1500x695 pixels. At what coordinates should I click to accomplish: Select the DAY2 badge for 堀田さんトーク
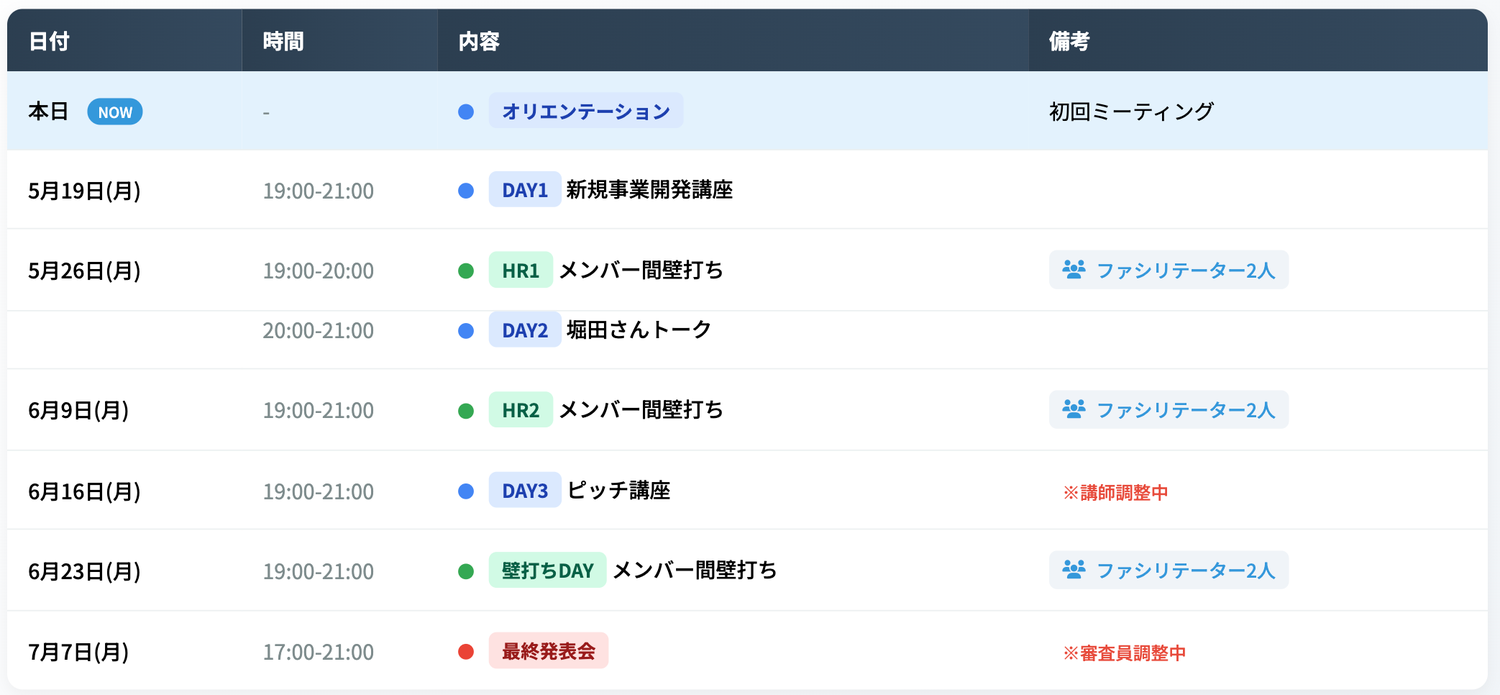click(x=525, y=330)
